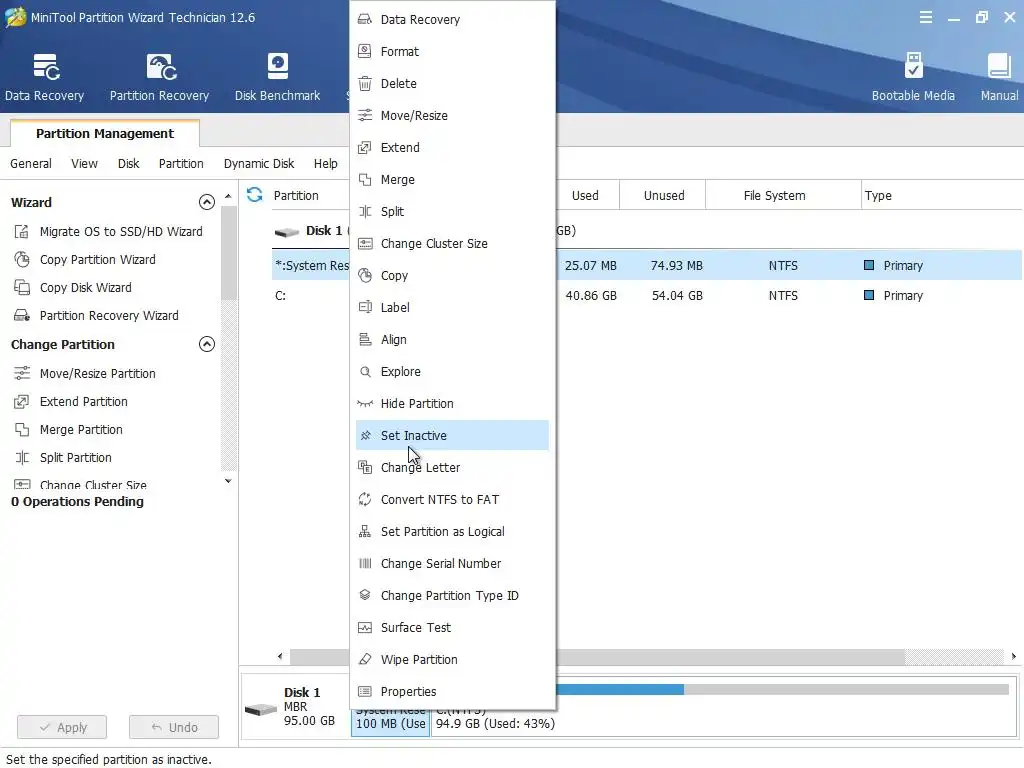Click the Surface Test icon
Screen dimensions: 1024x768
[365, 628]
